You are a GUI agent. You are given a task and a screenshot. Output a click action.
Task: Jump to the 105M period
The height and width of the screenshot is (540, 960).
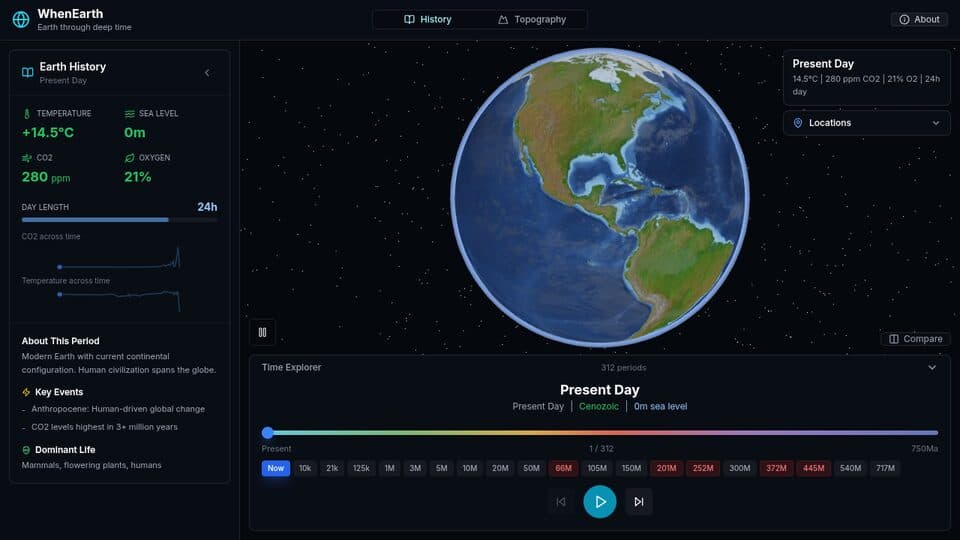(x=597, y=468)
